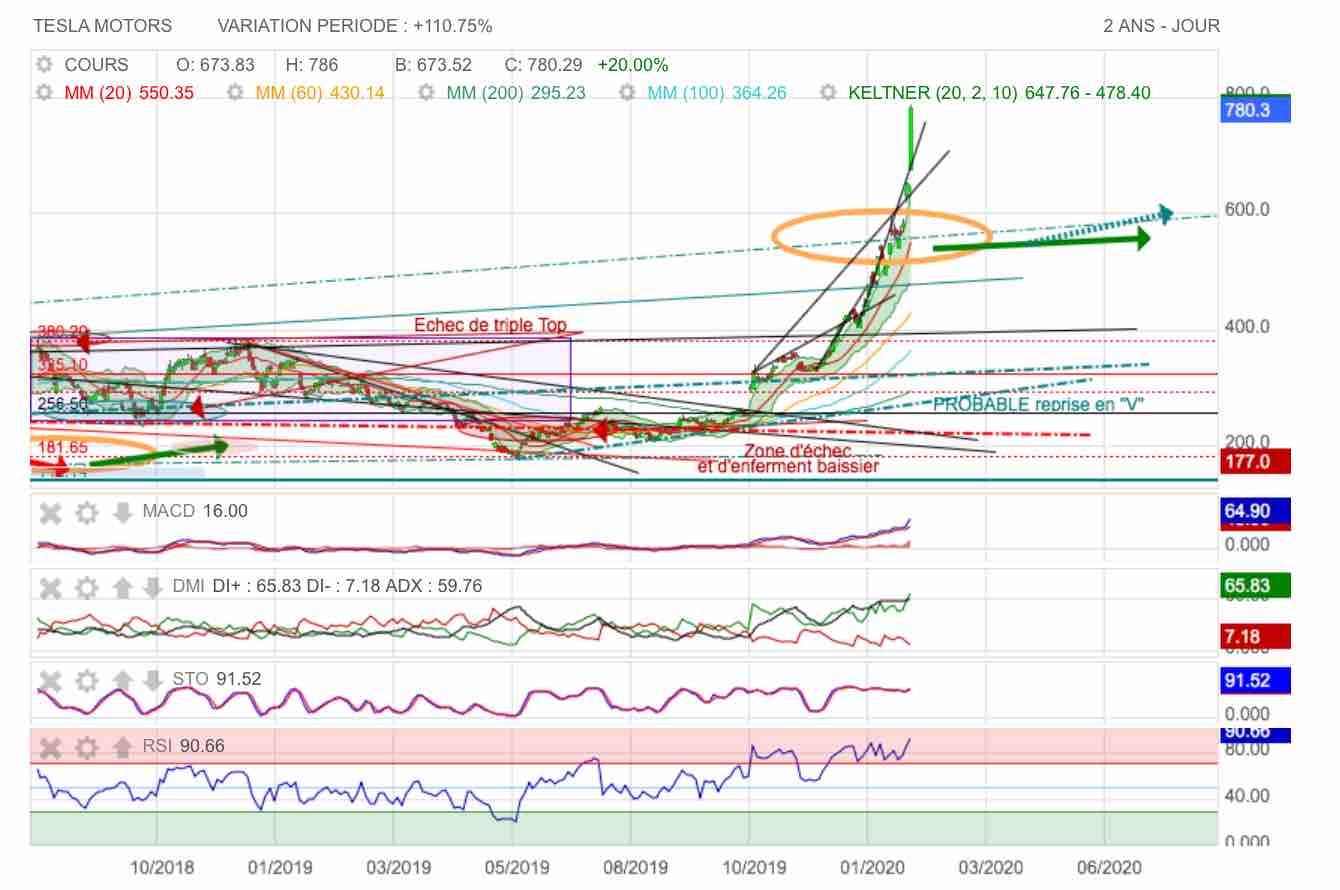Move the RSI panel up
The height and width of the screenshot is (890, 1340).
[x=122, y=746]
